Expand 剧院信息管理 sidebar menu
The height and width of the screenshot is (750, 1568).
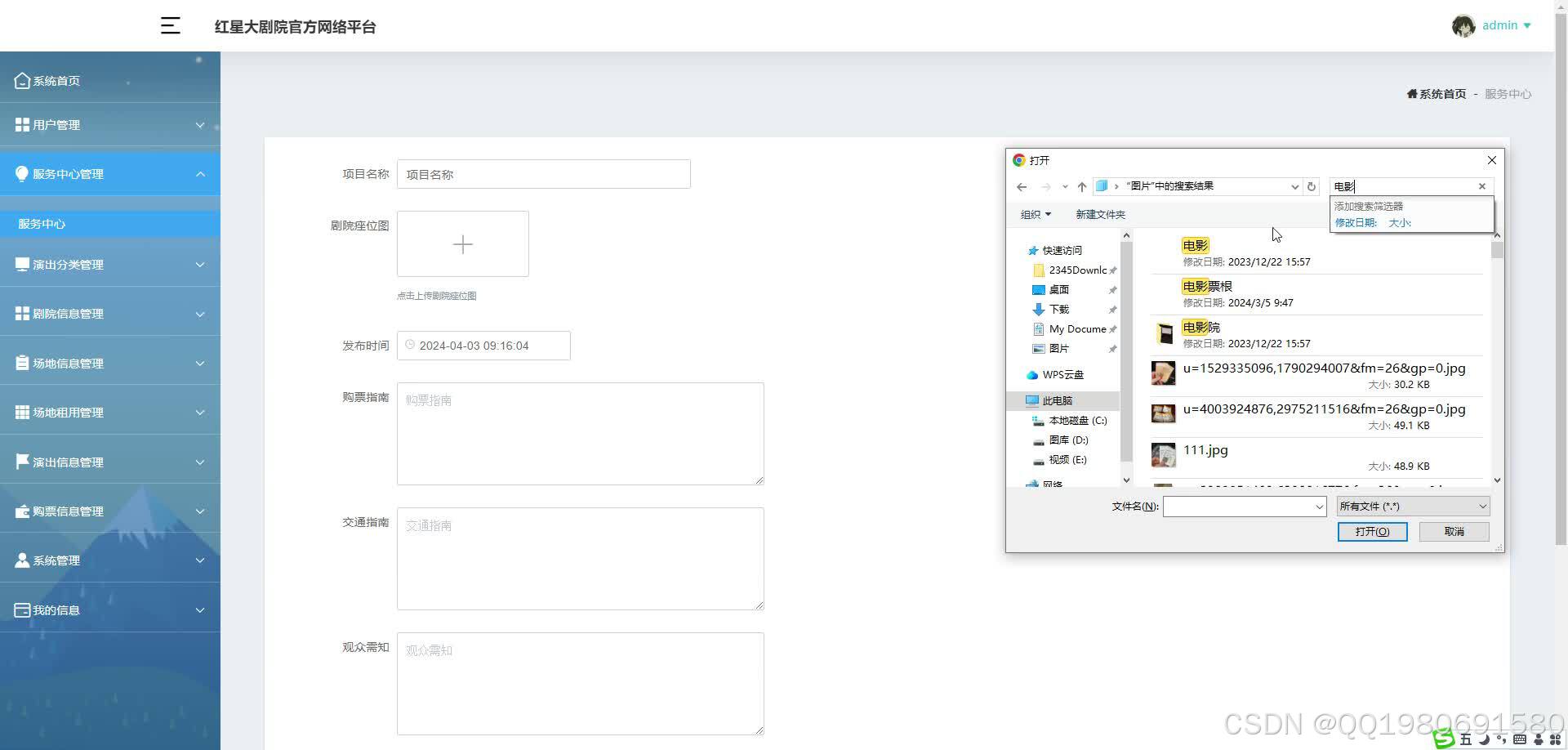click(110, 313)
